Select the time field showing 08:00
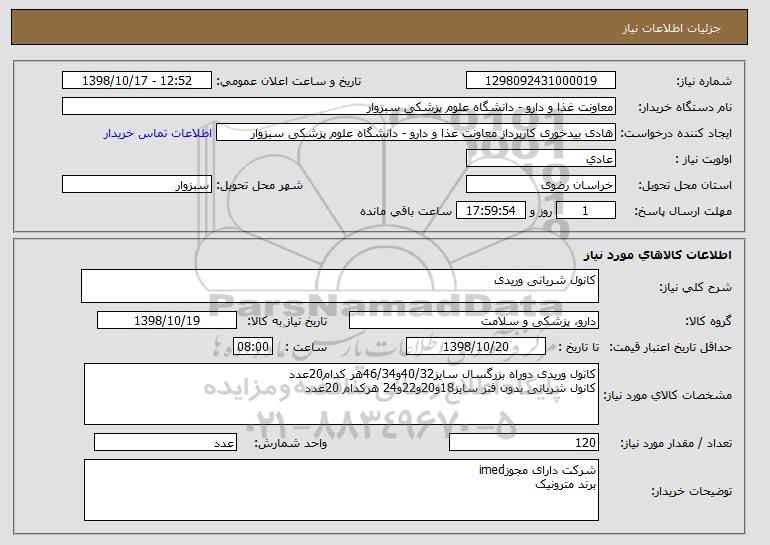 click(x=252, y=347)
